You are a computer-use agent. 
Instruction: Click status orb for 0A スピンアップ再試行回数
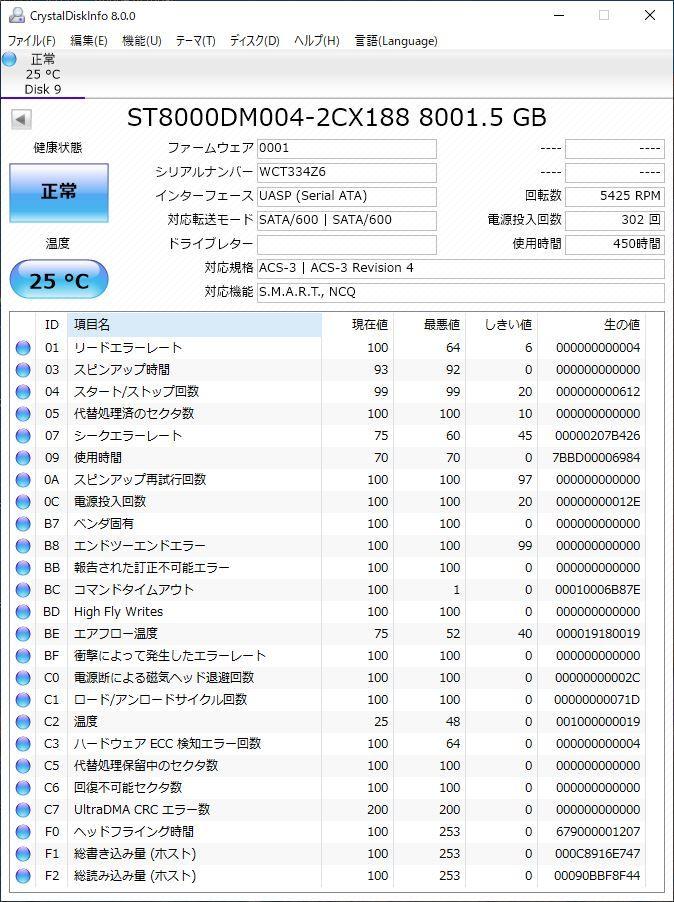click(x=23, y=479)
